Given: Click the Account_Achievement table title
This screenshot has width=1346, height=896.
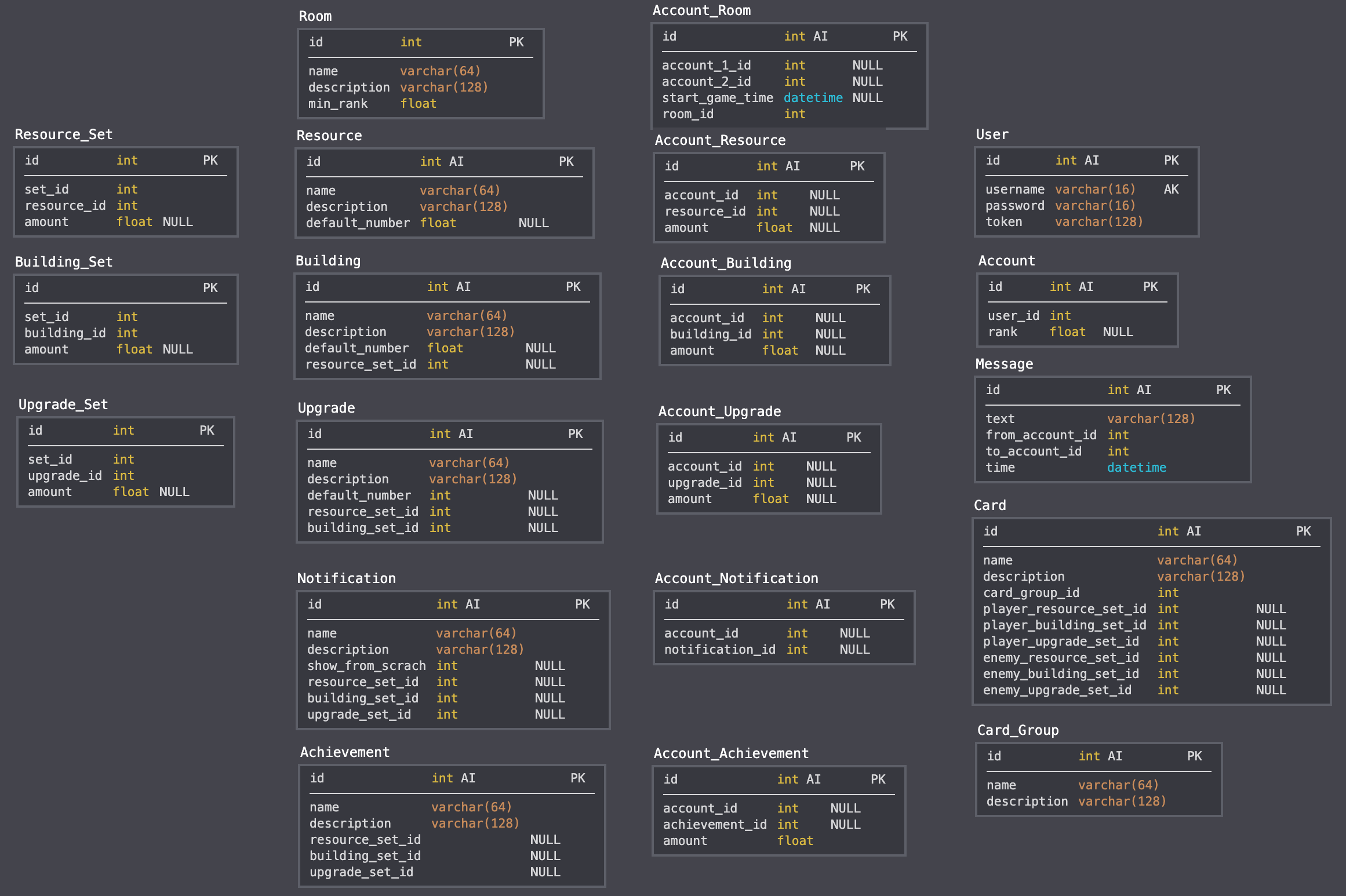Looking at the screenshot, I should 730,753.
